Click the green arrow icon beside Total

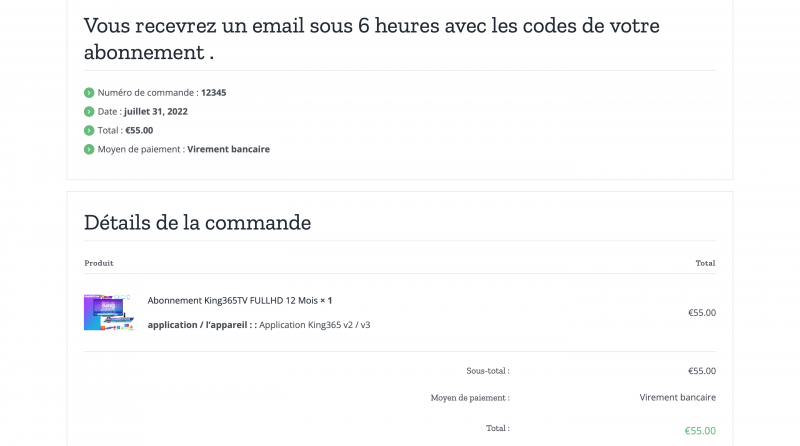coord(89,130)
